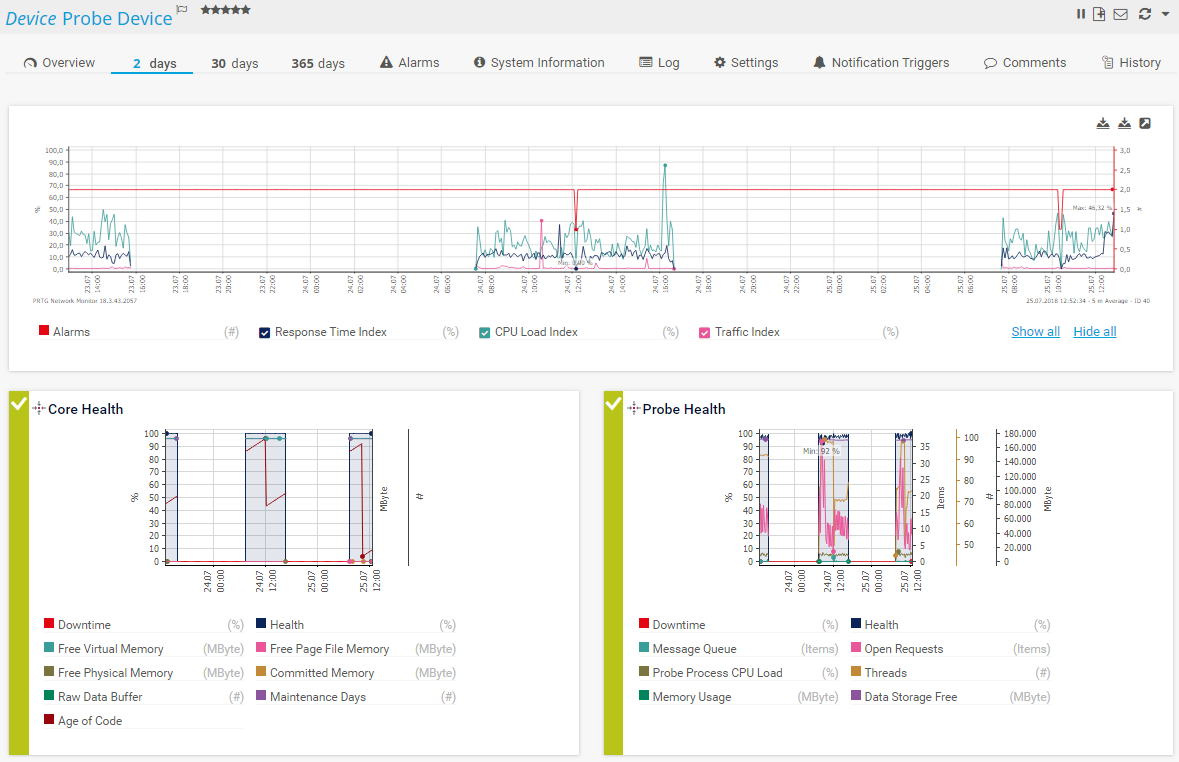Uncheck the Response Time Index checkbox

click(265, 332)
